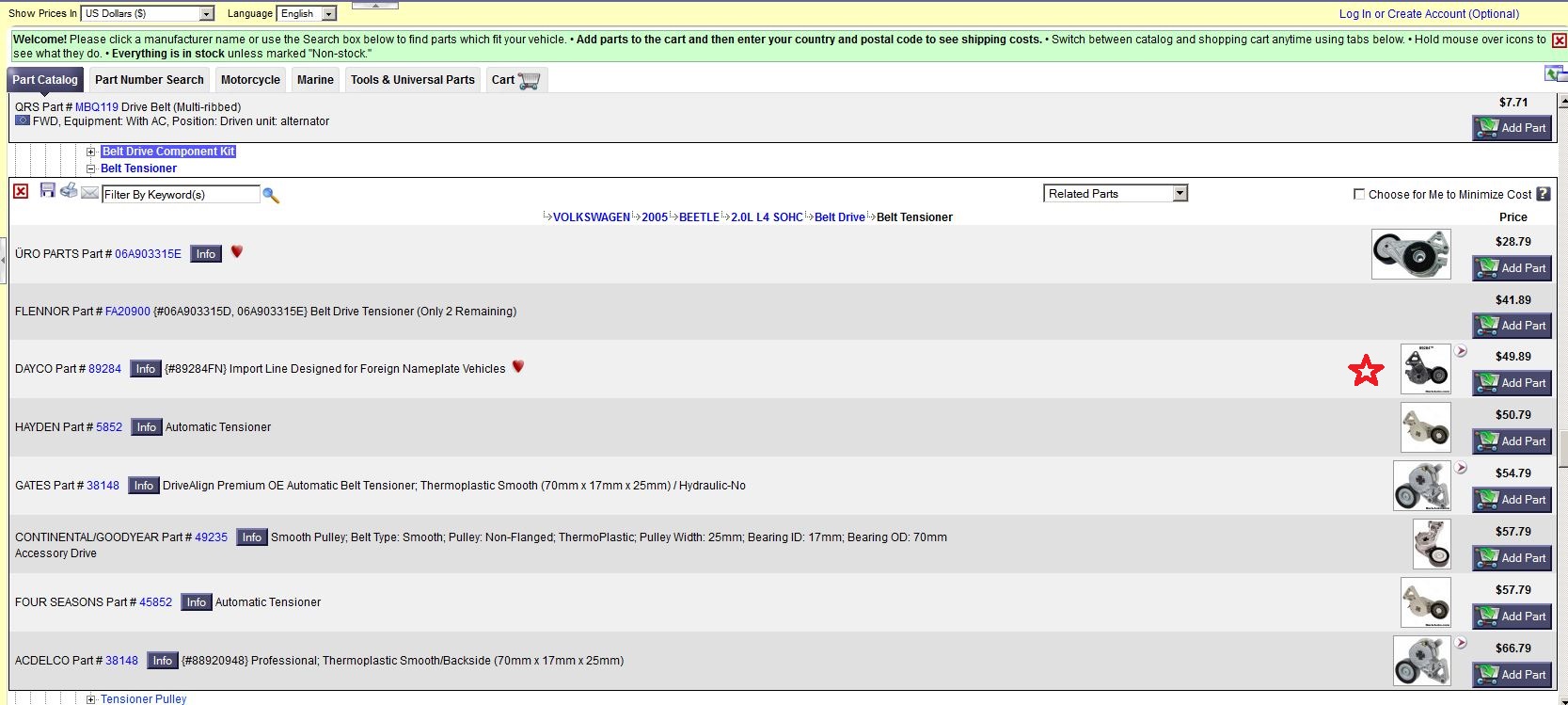1568x705 pixels.
Task: Expand the Tensioner Pulley tree node
Action: coord(91,699)
